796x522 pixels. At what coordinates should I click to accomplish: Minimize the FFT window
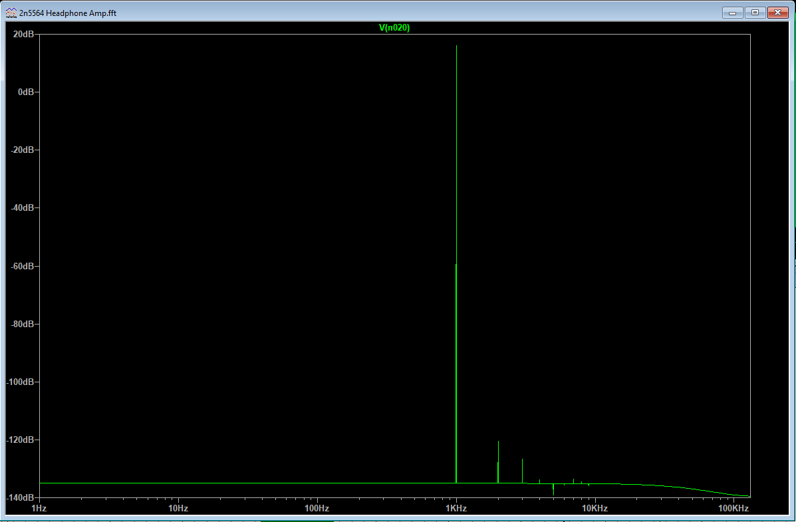click(732, 13)
